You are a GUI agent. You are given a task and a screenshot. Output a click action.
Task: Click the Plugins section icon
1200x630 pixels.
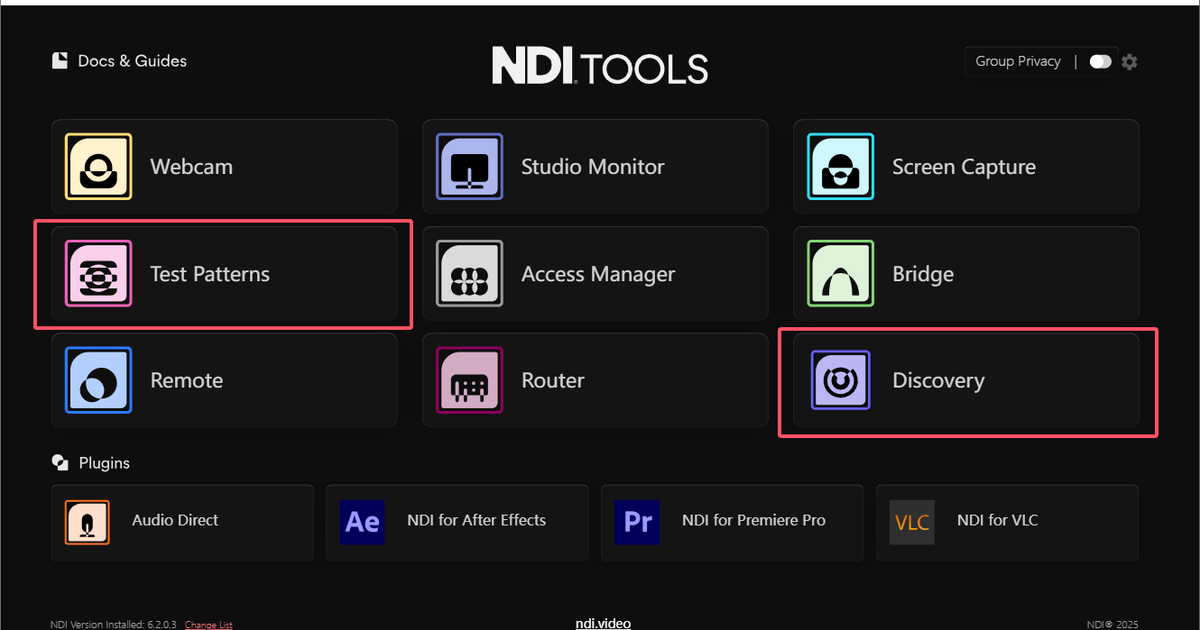pos(60,463)
